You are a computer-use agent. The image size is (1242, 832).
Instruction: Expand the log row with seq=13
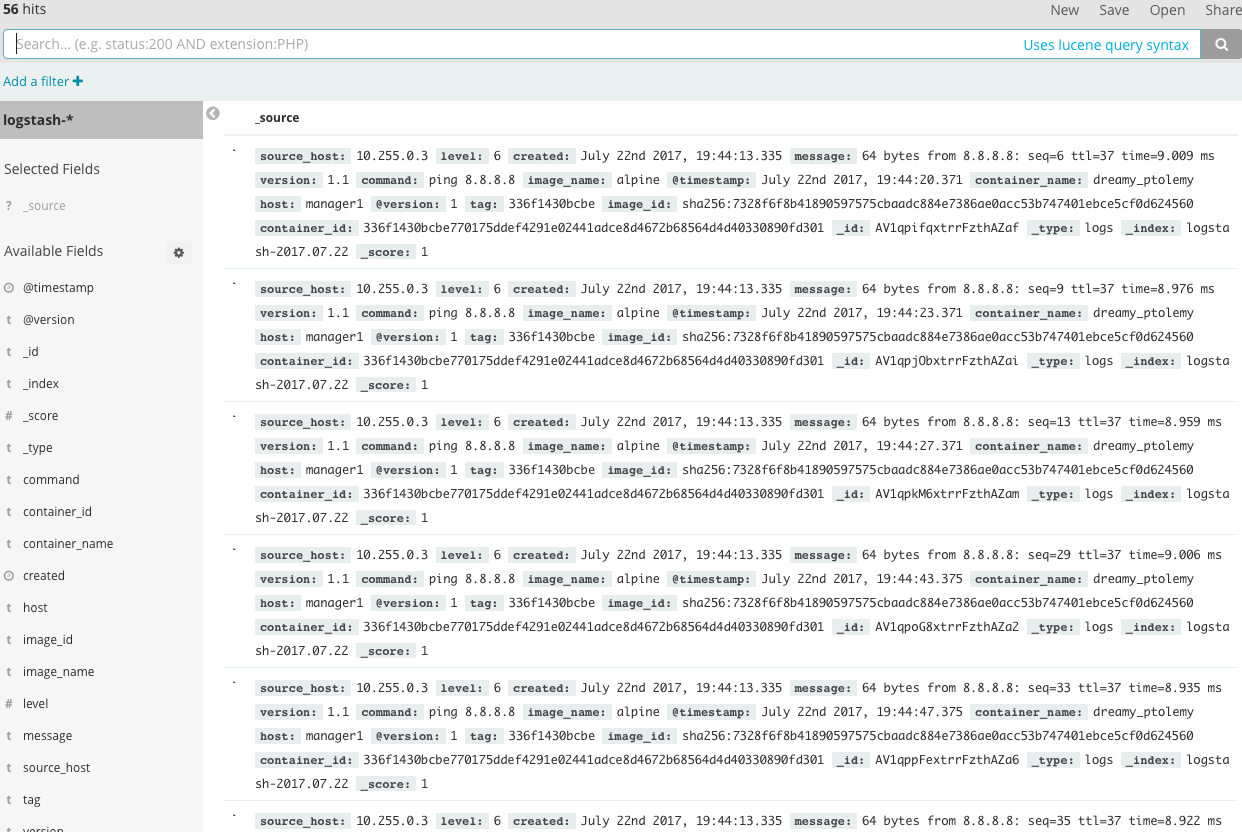[235, 417]
